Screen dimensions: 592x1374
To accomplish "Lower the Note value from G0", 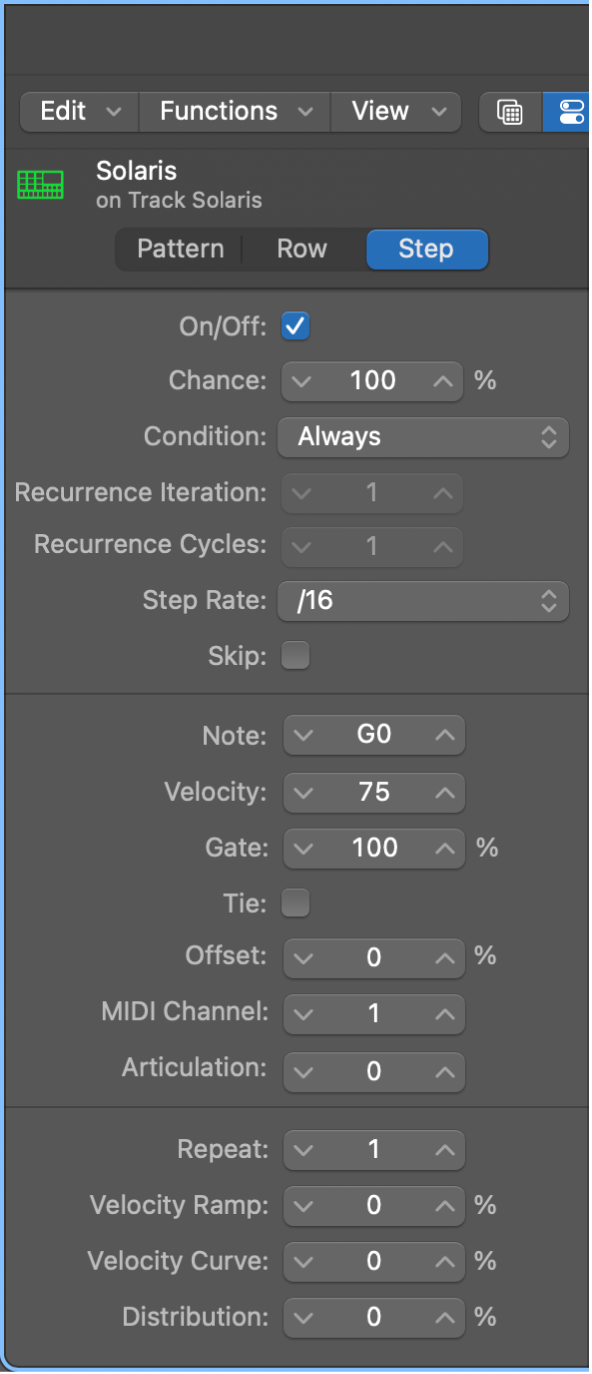I will click(304, 735).
